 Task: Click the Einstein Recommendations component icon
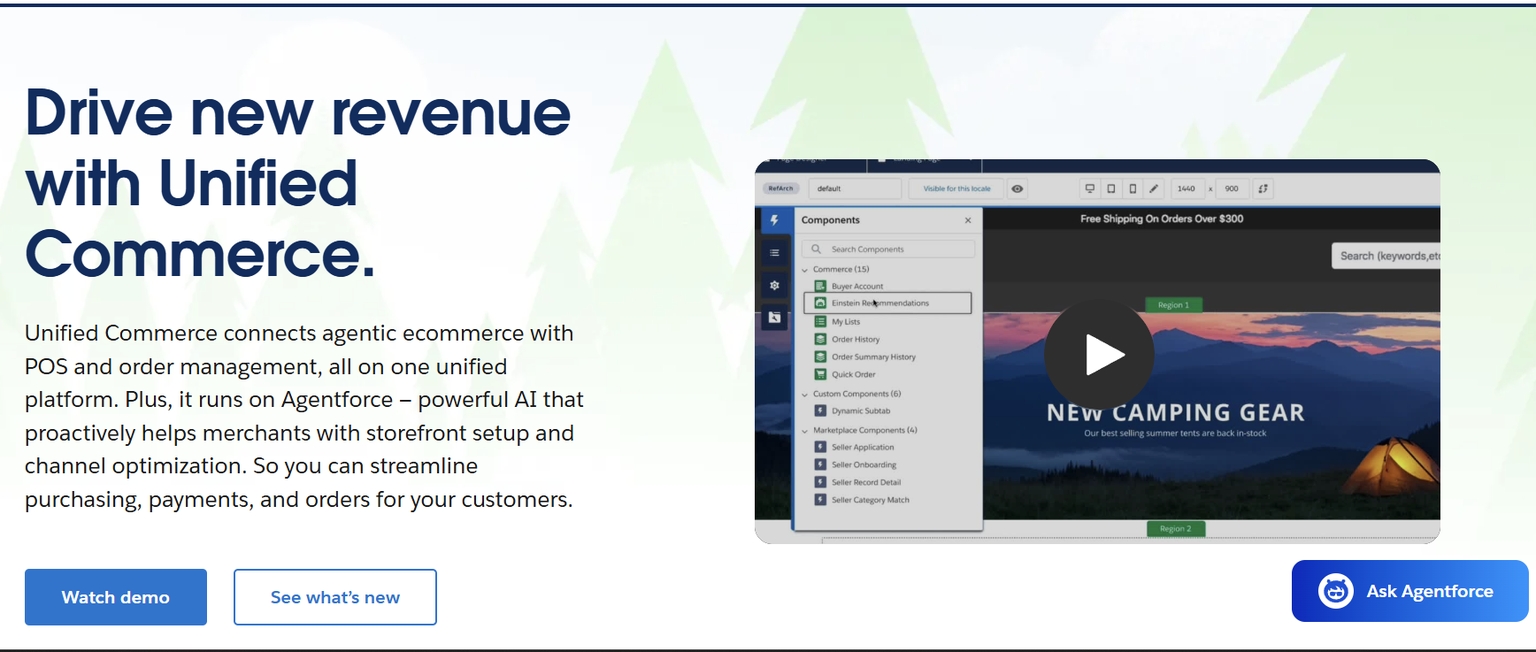820,303
